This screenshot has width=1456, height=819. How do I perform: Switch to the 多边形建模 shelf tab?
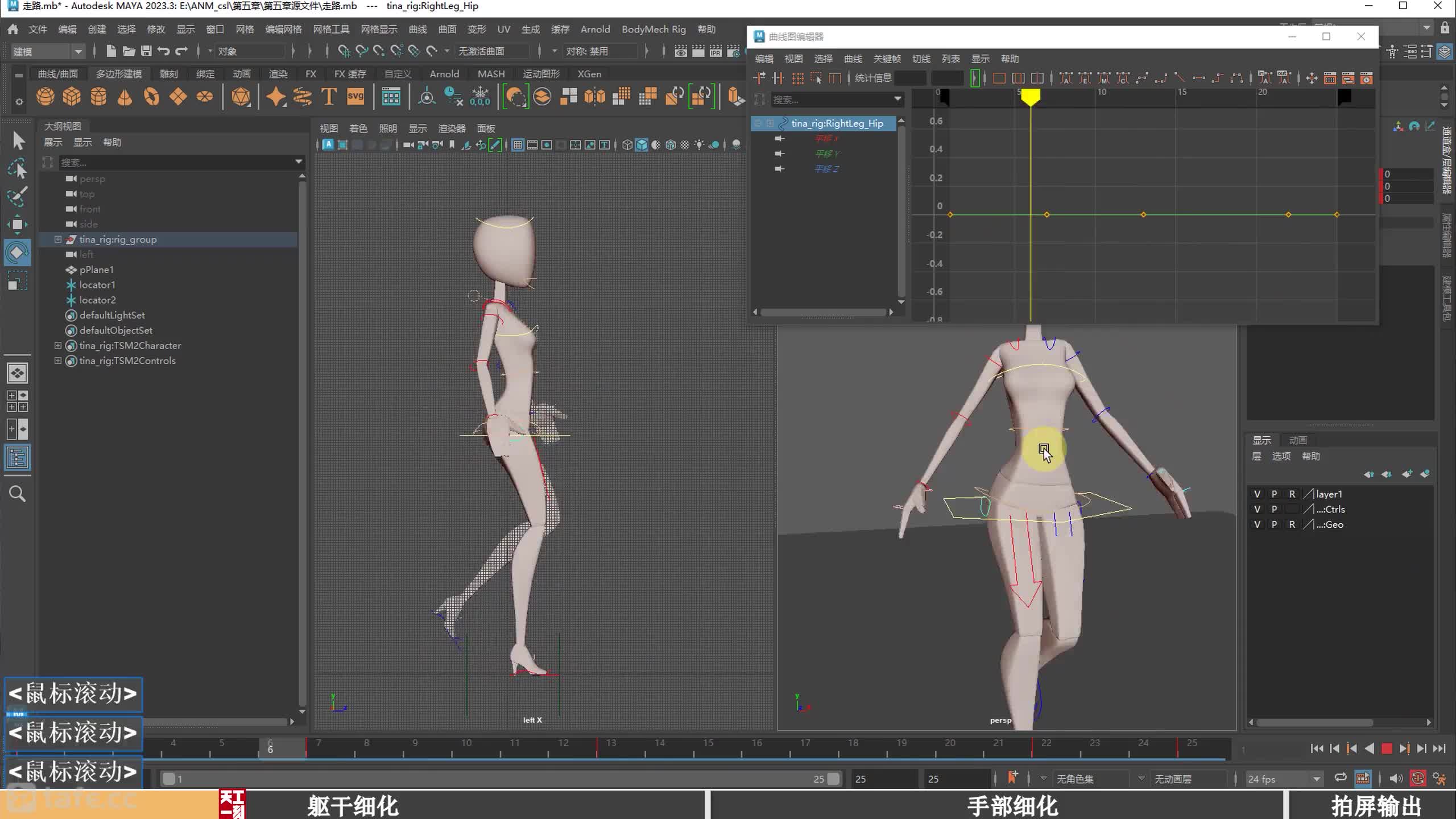pyautogui.click(x=119, y=74)
